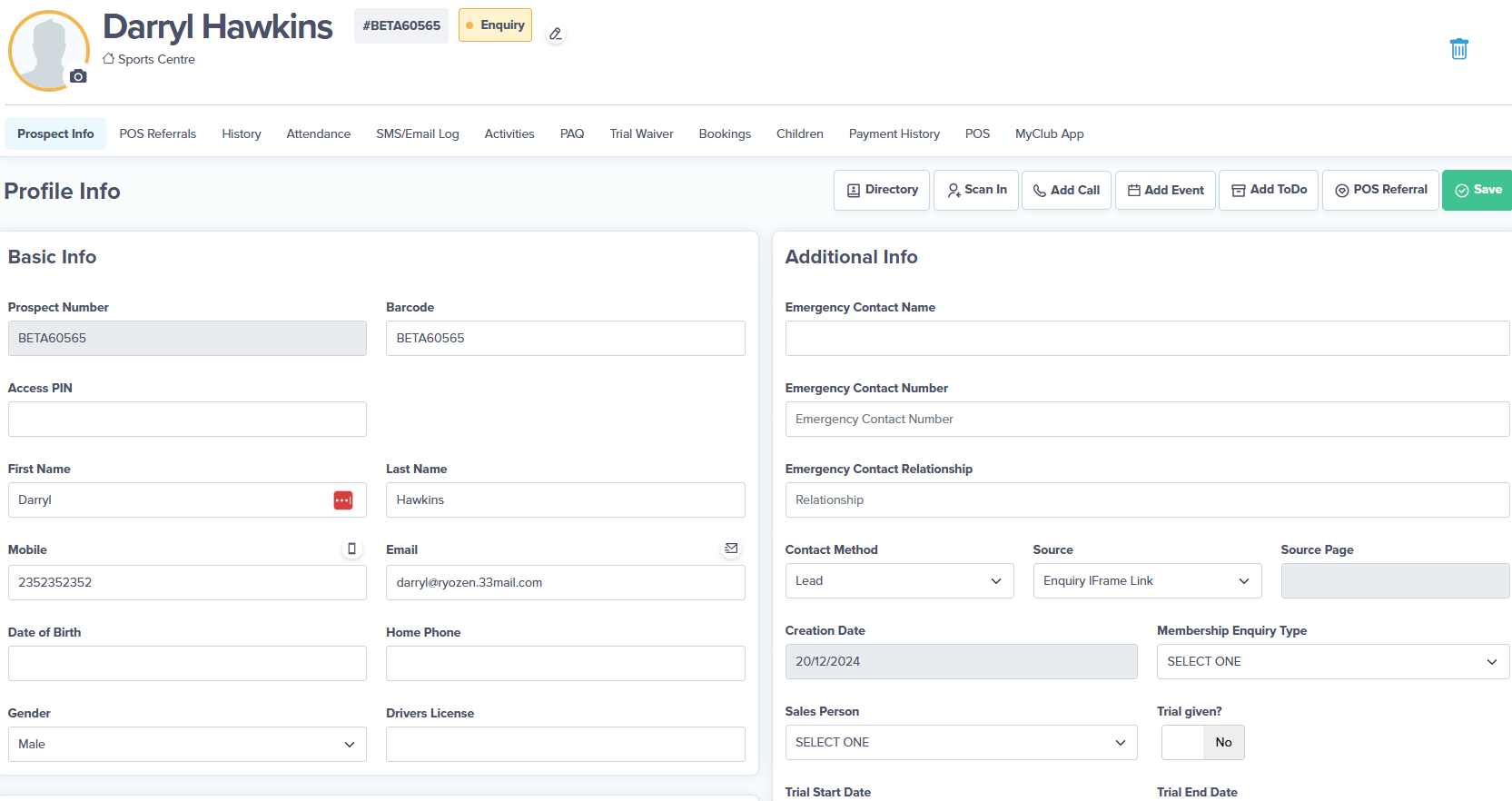Click Emergency Contact Name field
1512x801 pixels.
tap(1147, 339)
